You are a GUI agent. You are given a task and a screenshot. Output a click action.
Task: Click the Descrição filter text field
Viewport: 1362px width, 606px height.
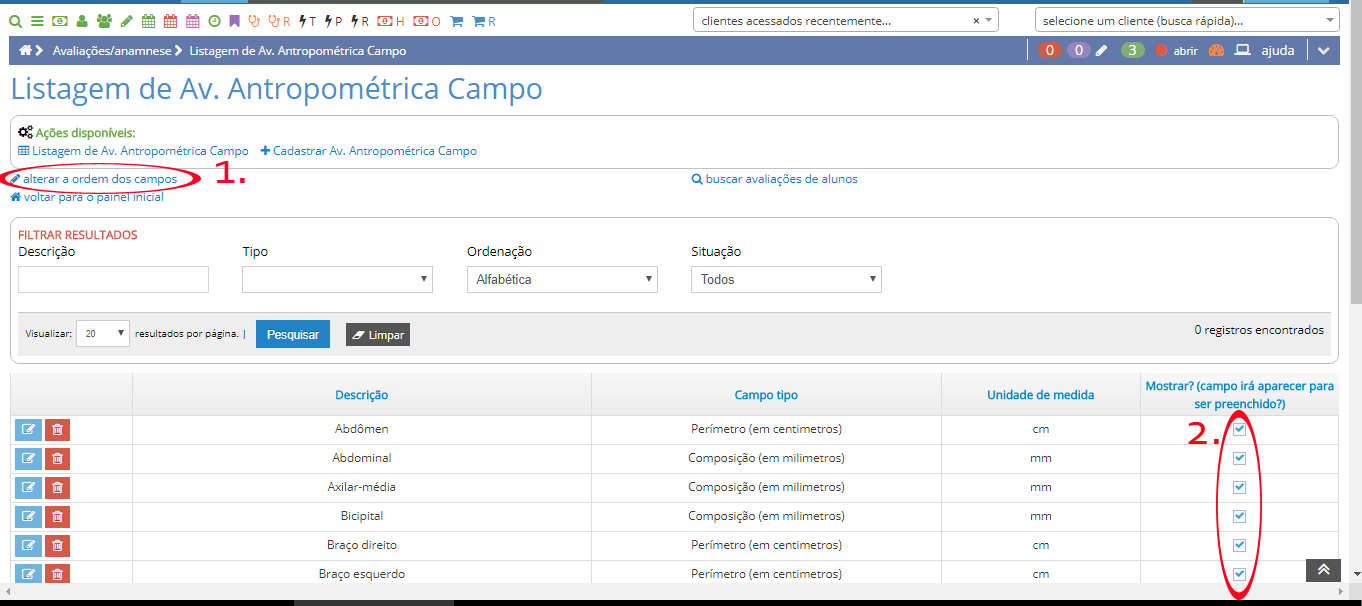click(x=113, y=279)
